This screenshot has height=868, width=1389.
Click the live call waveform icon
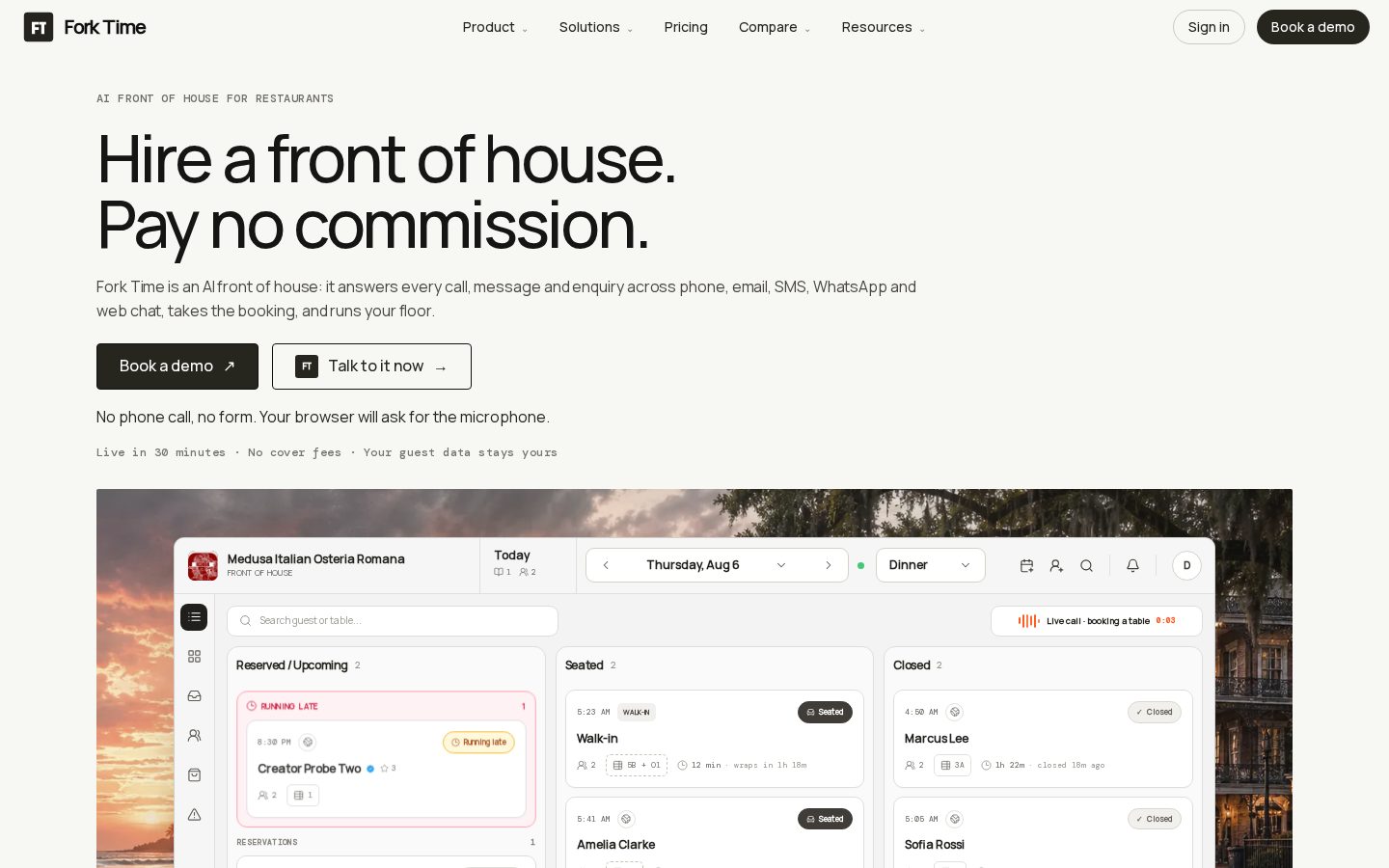tap(1028, 621)
